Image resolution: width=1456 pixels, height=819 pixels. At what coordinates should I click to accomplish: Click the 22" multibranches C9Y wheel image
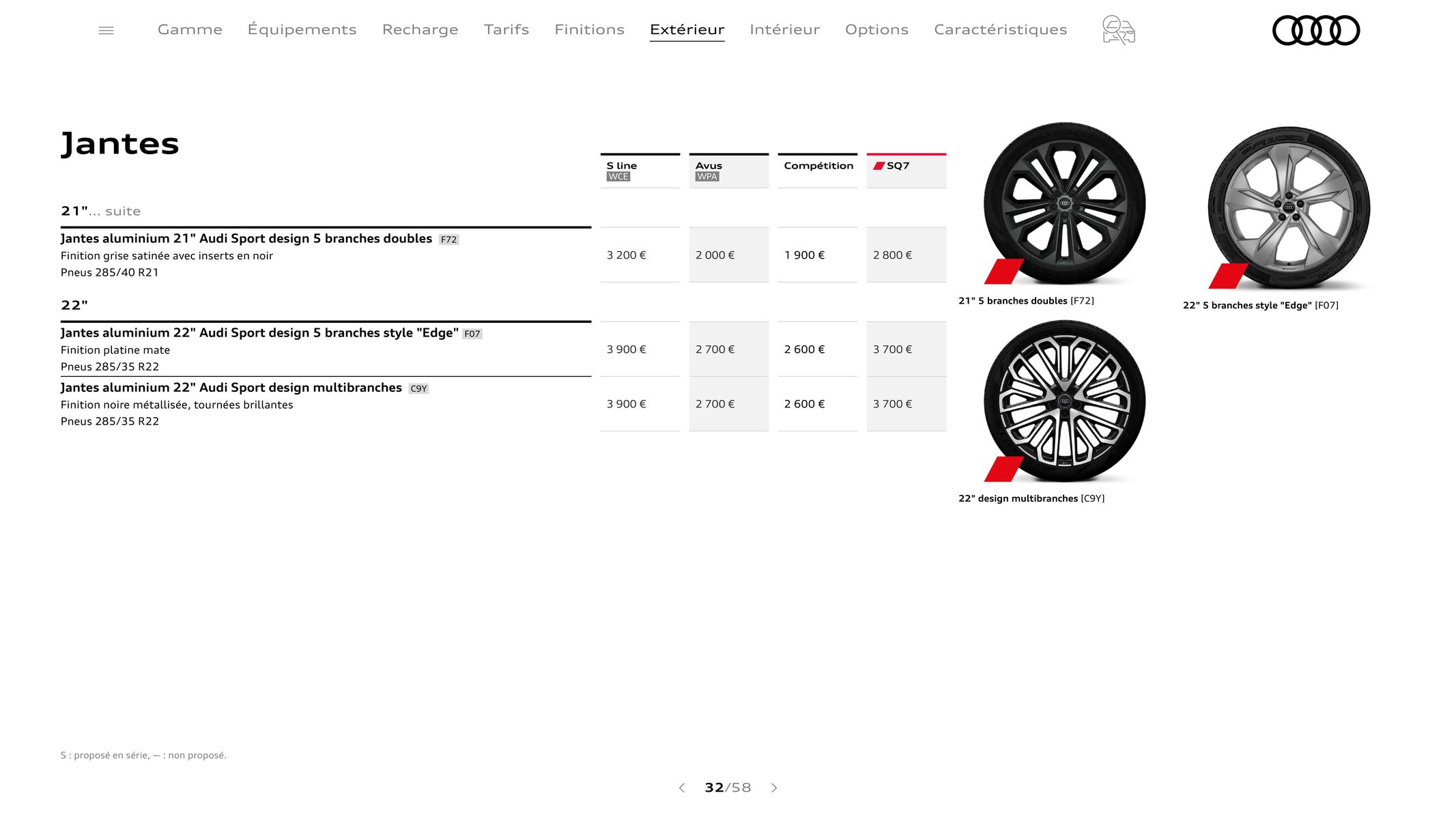coord(1064,401)
